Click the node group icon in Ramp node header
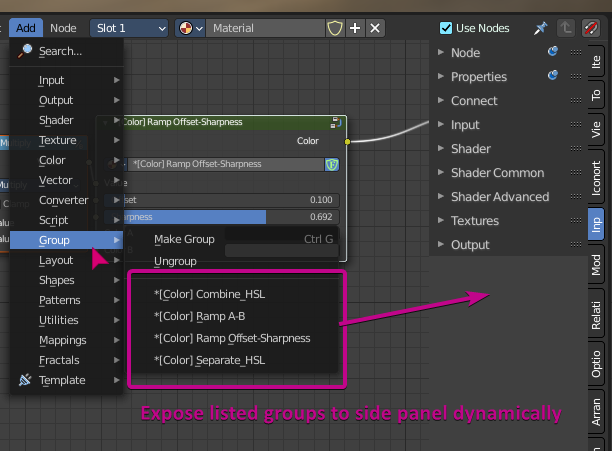 point(336,122)
